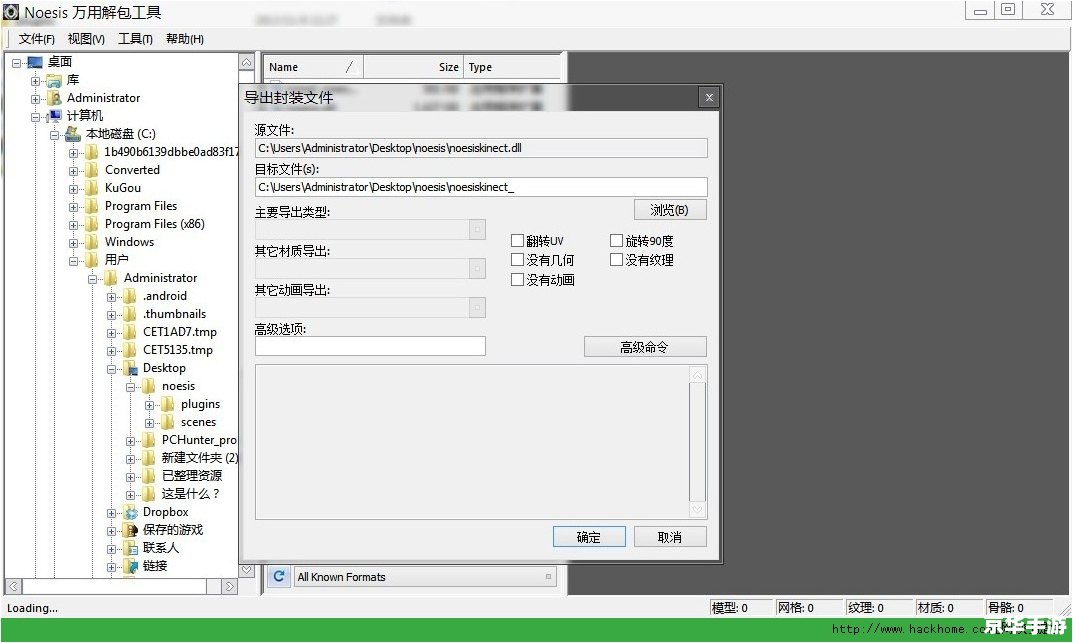Select the CET5135.tmp folder row
Image resolution: width=1073 pixels, height=643 pixels.
click(x=177, y=350)
